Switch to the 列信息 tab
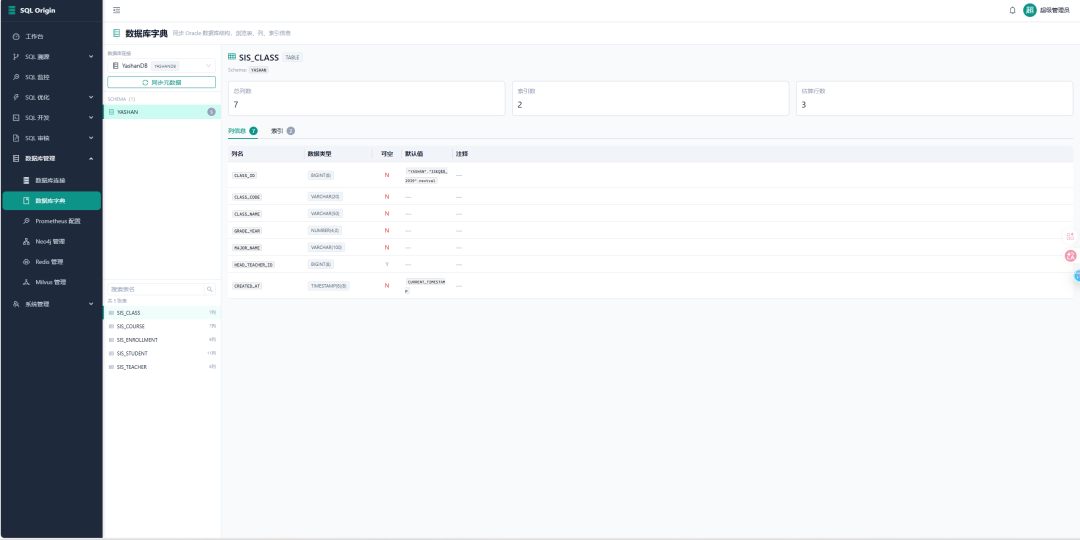The width and height of the screenshot is (1080, 540). (x=242, y=131)
